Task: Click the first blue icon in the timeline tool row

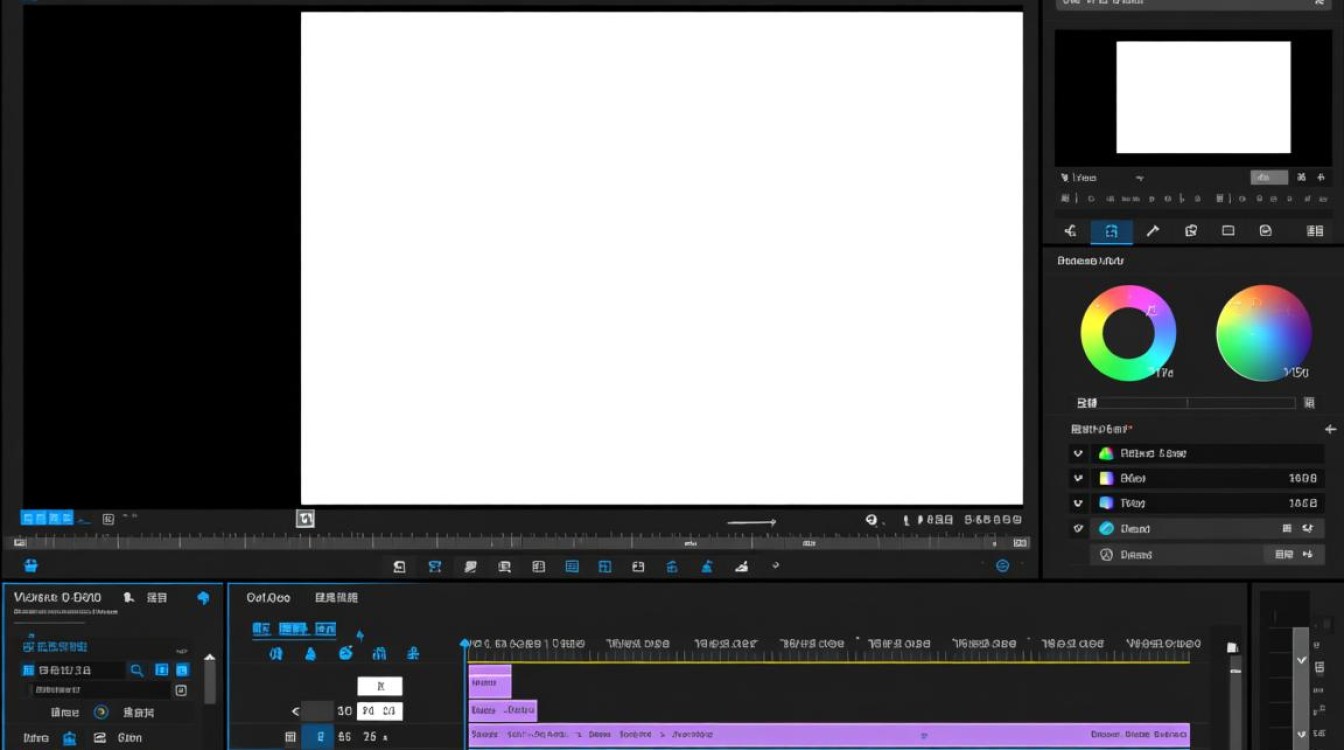Action: click(275, 653)
